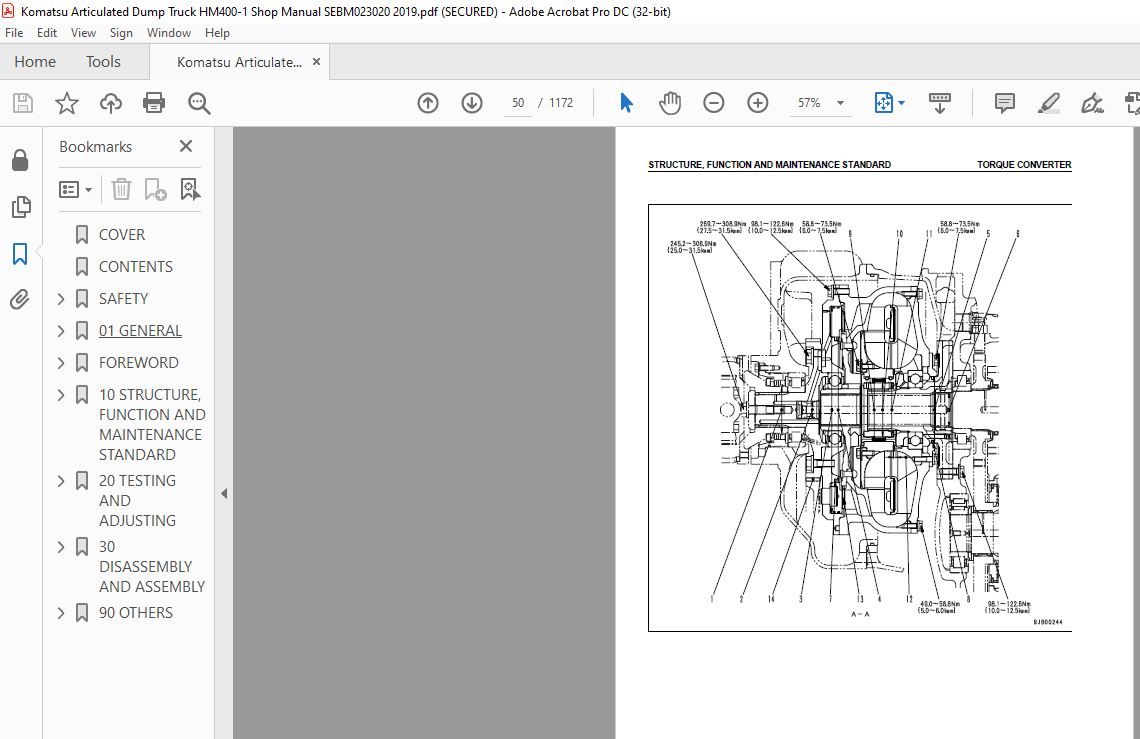
Task: Add file to starred favorites
Action: pyautogui.click(x=67, y=103)
